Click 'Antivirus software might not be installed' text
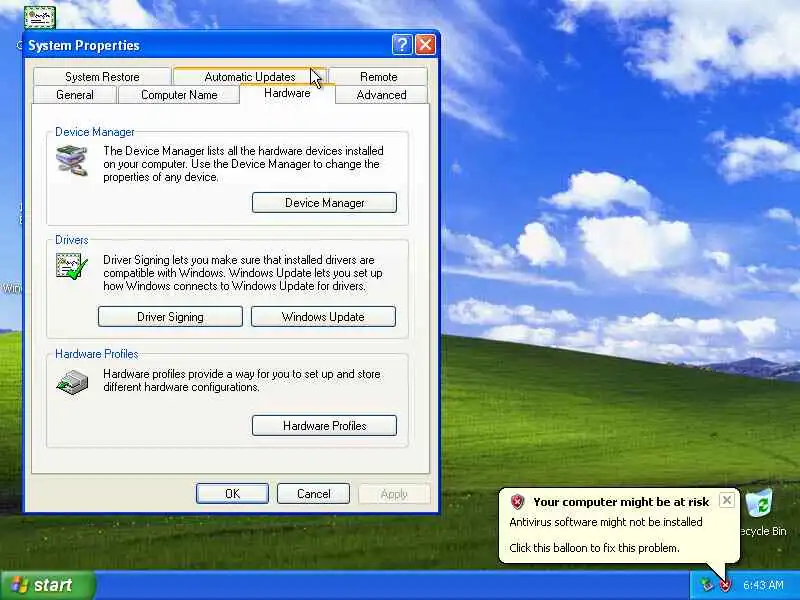Image resolution: width=800 pixels, height=600 pixels. tap(606, 522)
